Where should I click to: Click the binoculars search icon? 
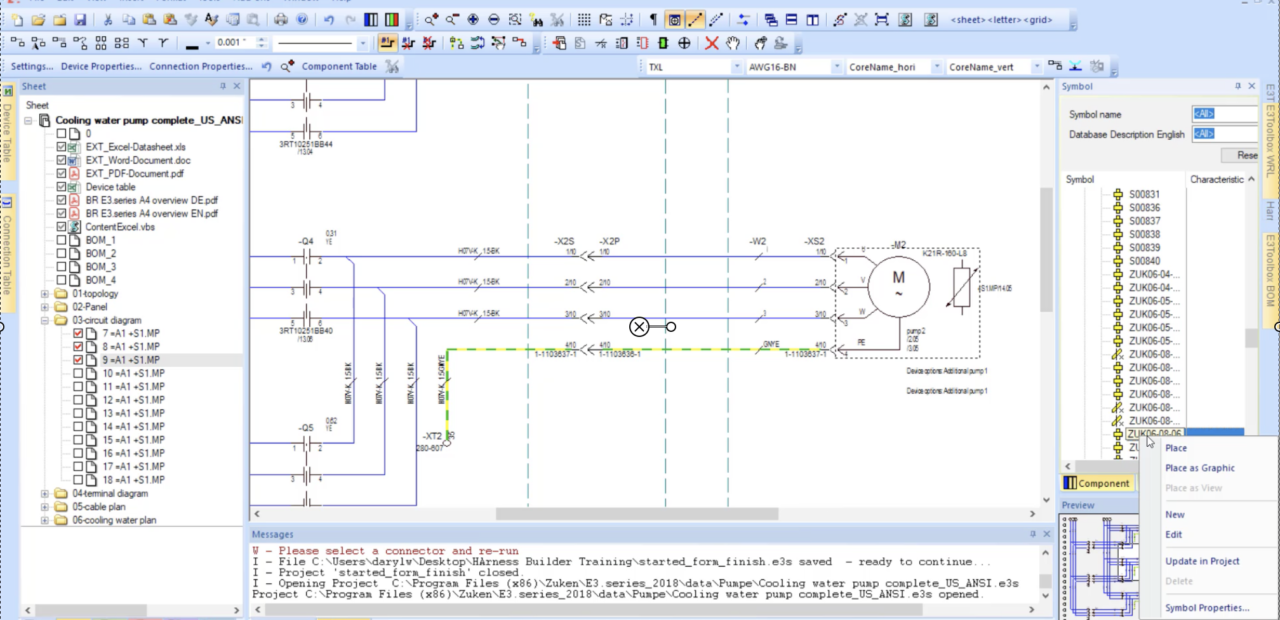(x=536, y=19)
